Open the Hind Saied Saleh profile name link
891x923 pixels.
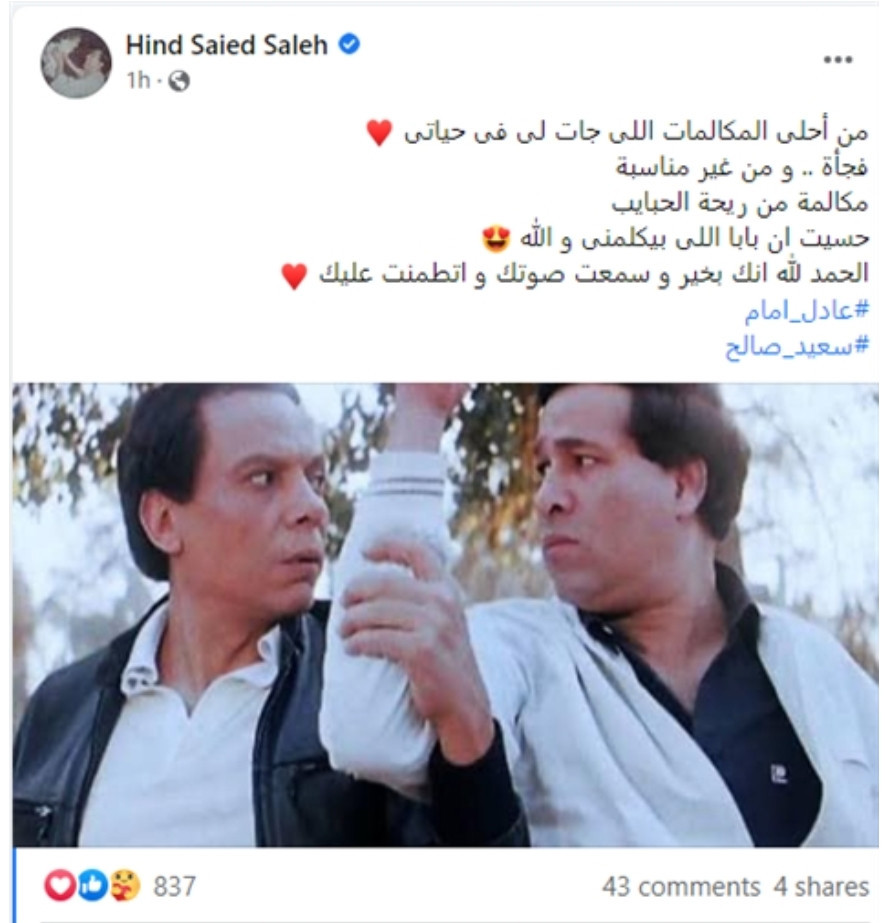(x=227, y=45)
